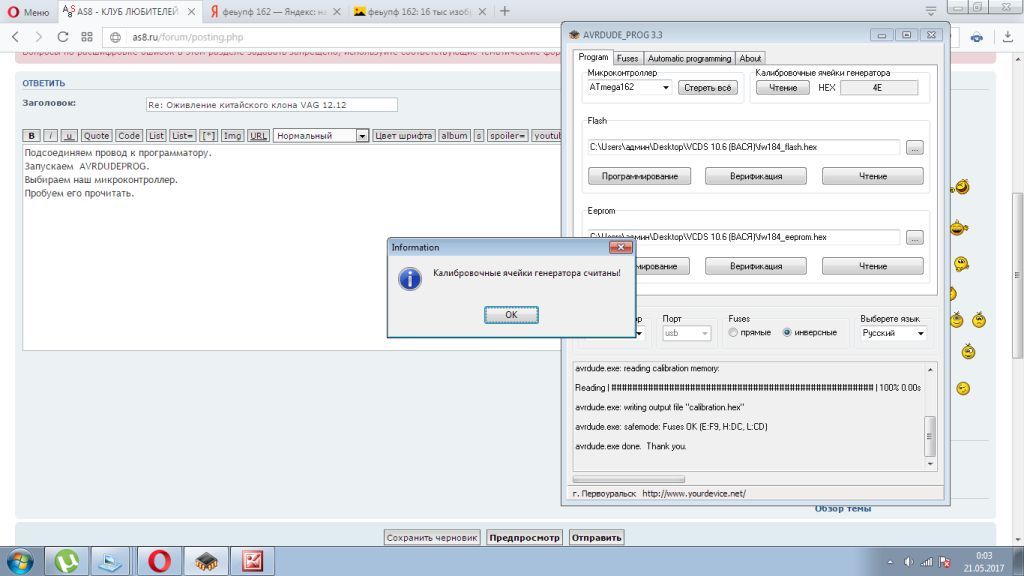Viewport: 1024px width, 576px height.
Task: Click the Заголовок subject field
Action: tap(271, 104)
